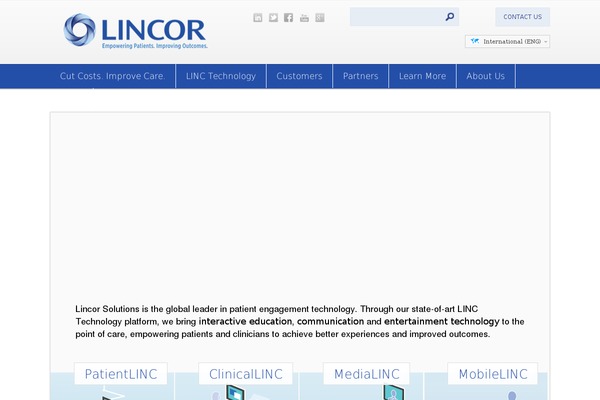Open the Learn More menu item
Screen dimensions: 600x400
(422, 76)
